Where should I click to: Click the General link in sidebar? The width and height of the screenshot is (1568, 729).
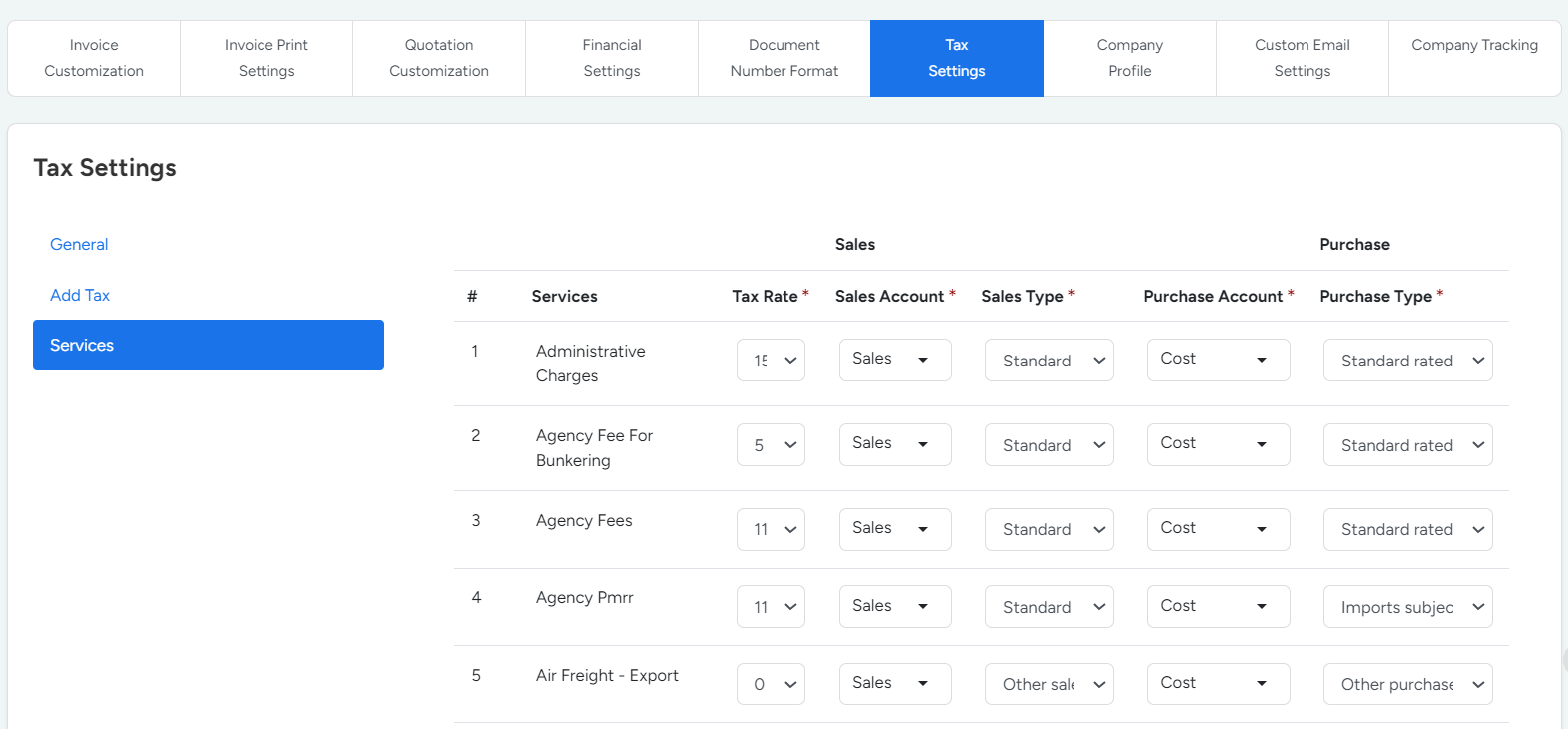point(79,244)
